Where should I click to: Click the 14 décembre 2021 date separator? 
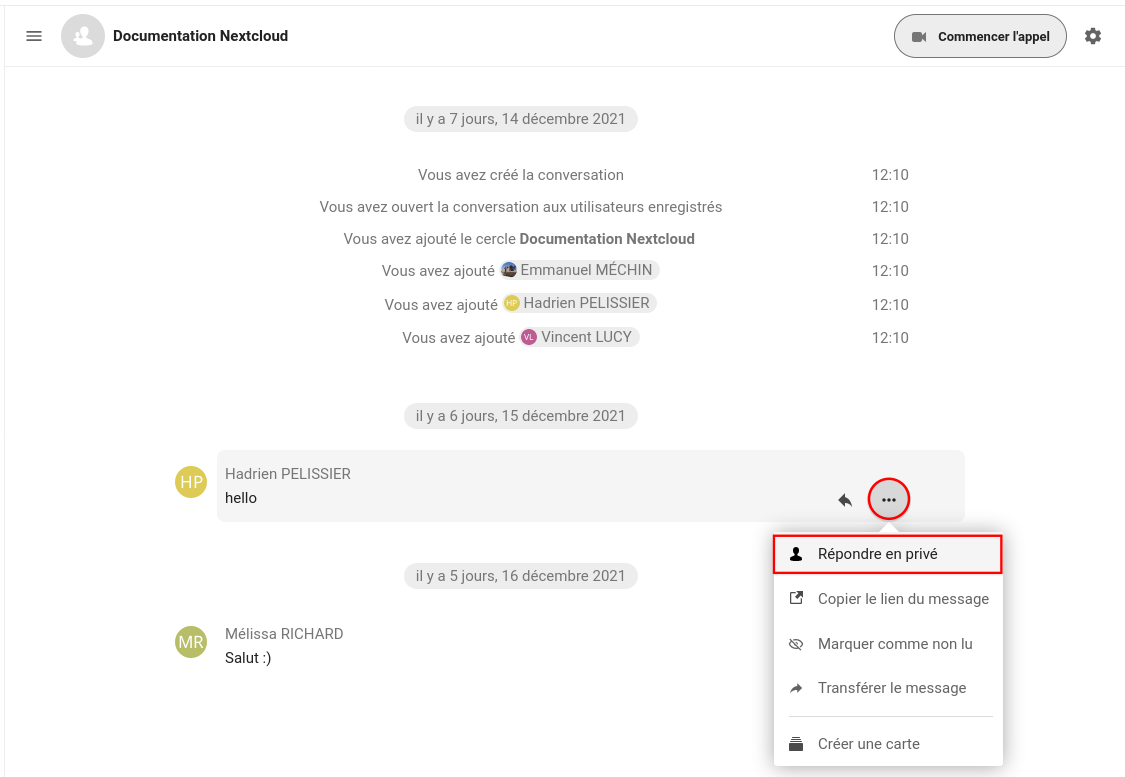[x=520, y=119]
